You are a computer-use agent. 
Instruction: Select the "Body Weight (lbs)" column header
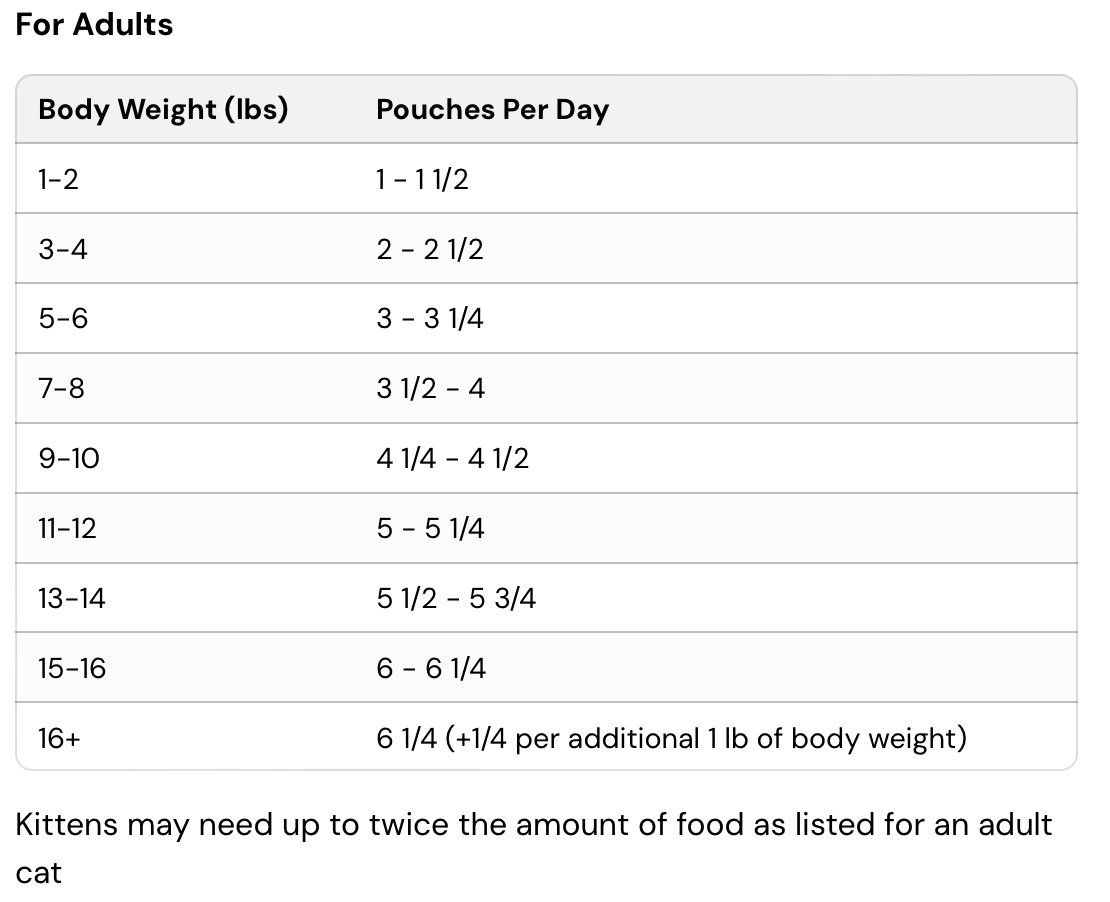[163, 109]
